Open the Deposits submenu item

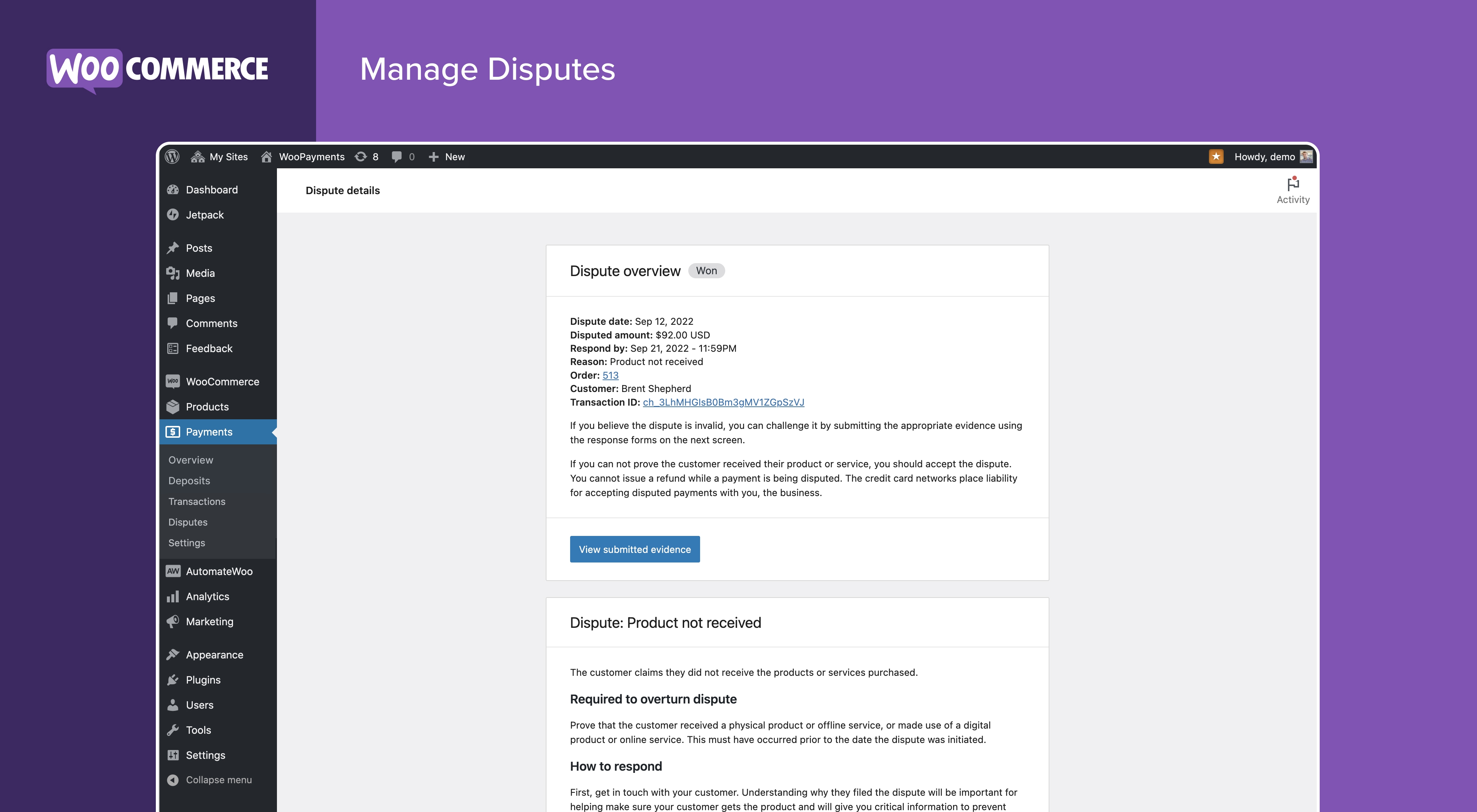tap(189, 481)
